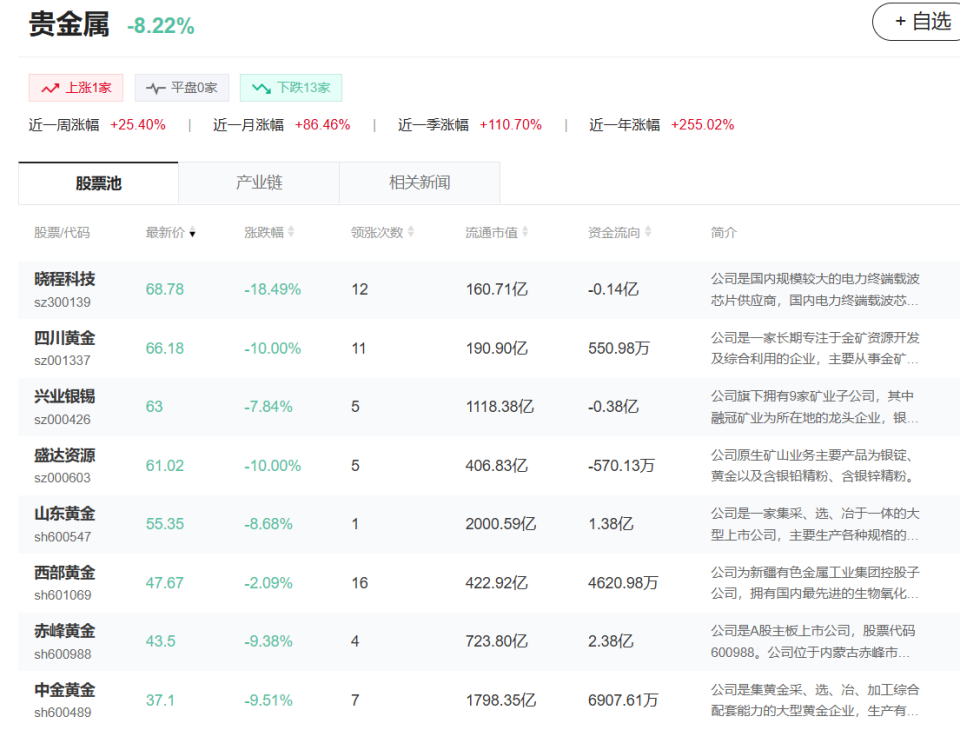
Task: Click the 上涨1家 rising trend icon
Action: coord(50,88)
